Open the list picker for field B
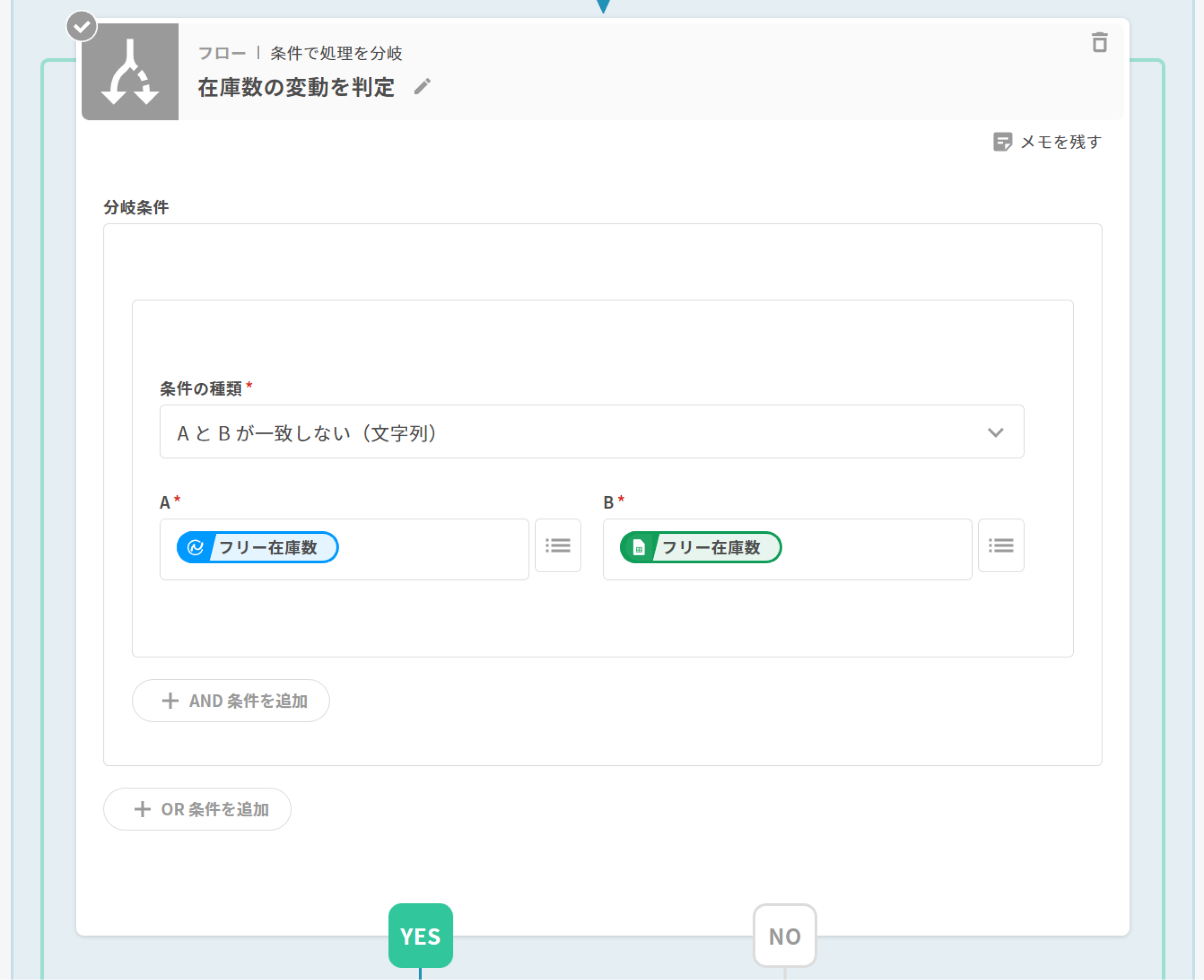Image resolution: width=1204 pixels, height=980 pixels. click(1001, 545)
